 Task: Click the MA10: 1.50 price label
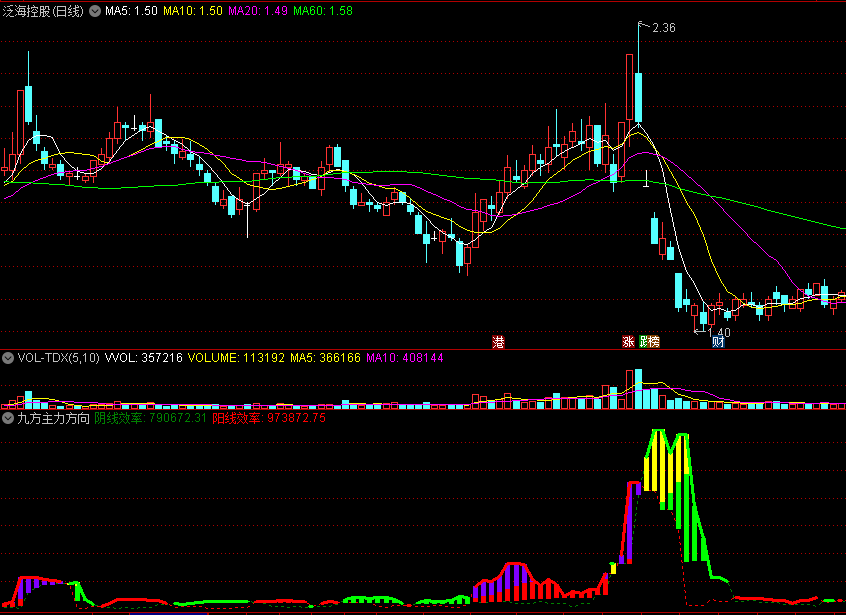[193, 11]
